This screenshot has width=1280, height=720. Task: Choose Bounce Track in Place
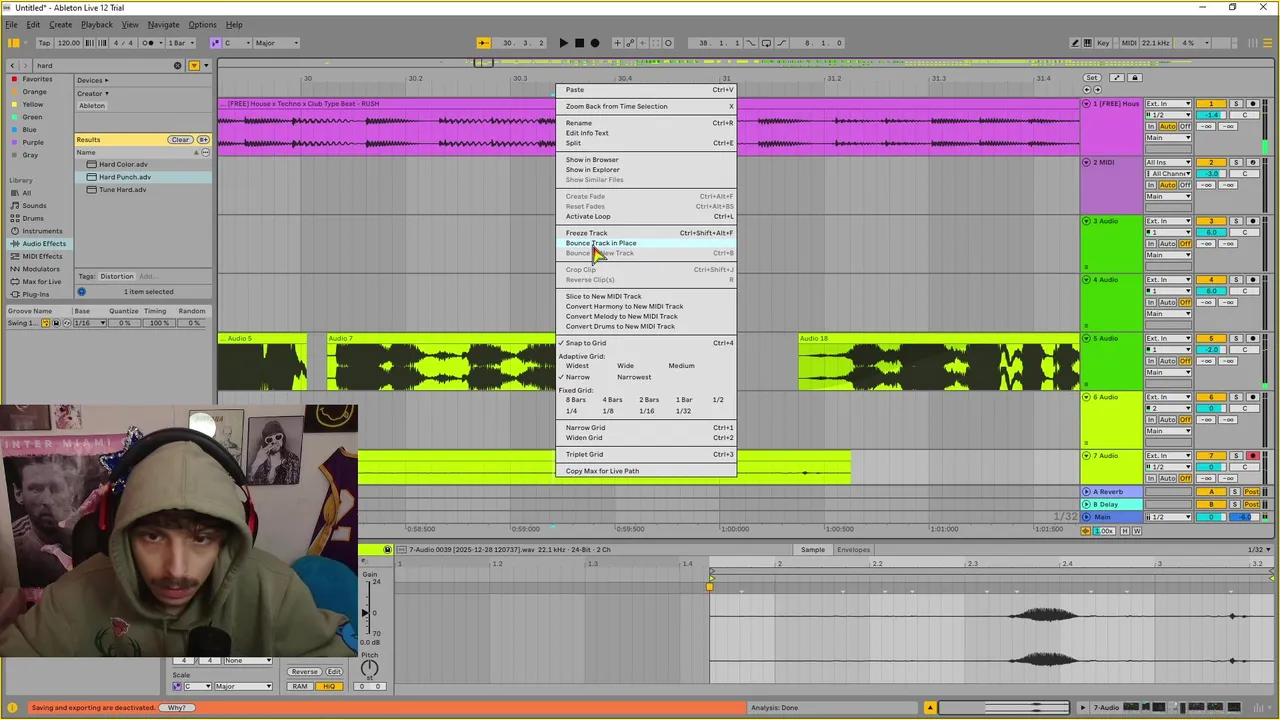(646, 243)
